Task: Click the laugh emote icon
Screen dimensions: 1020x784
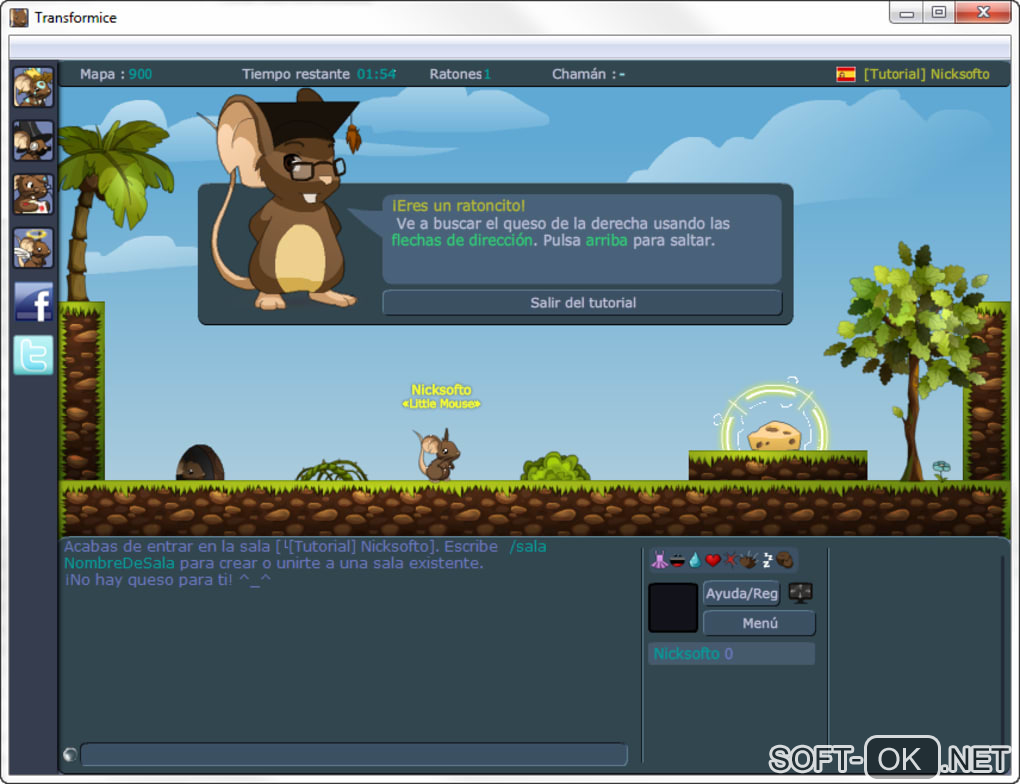Action: (x=677, y=560)
